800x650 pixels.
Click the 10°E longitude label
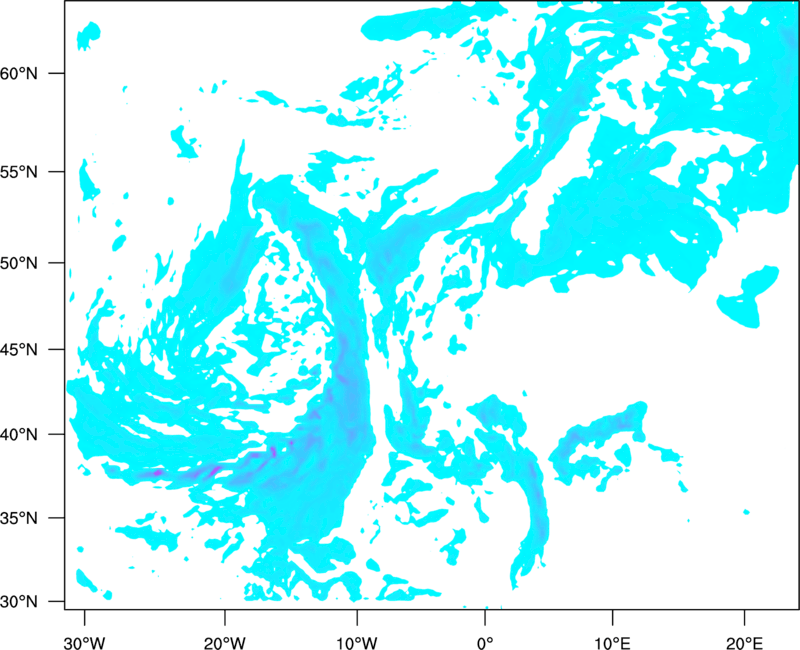(612, 643)
